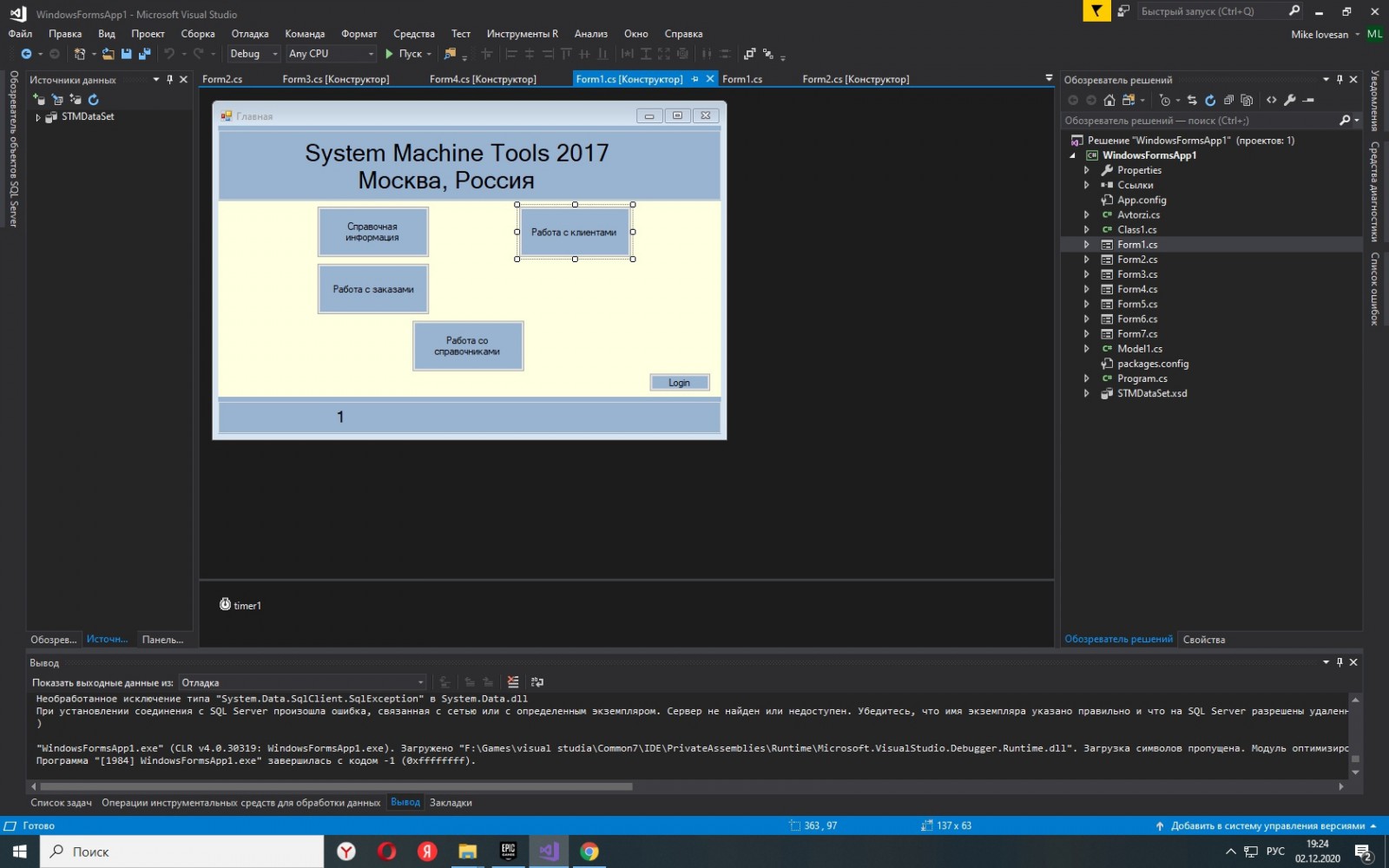
Task: Click Home icon in Solution Explorer
Action: click(1109, 100)
